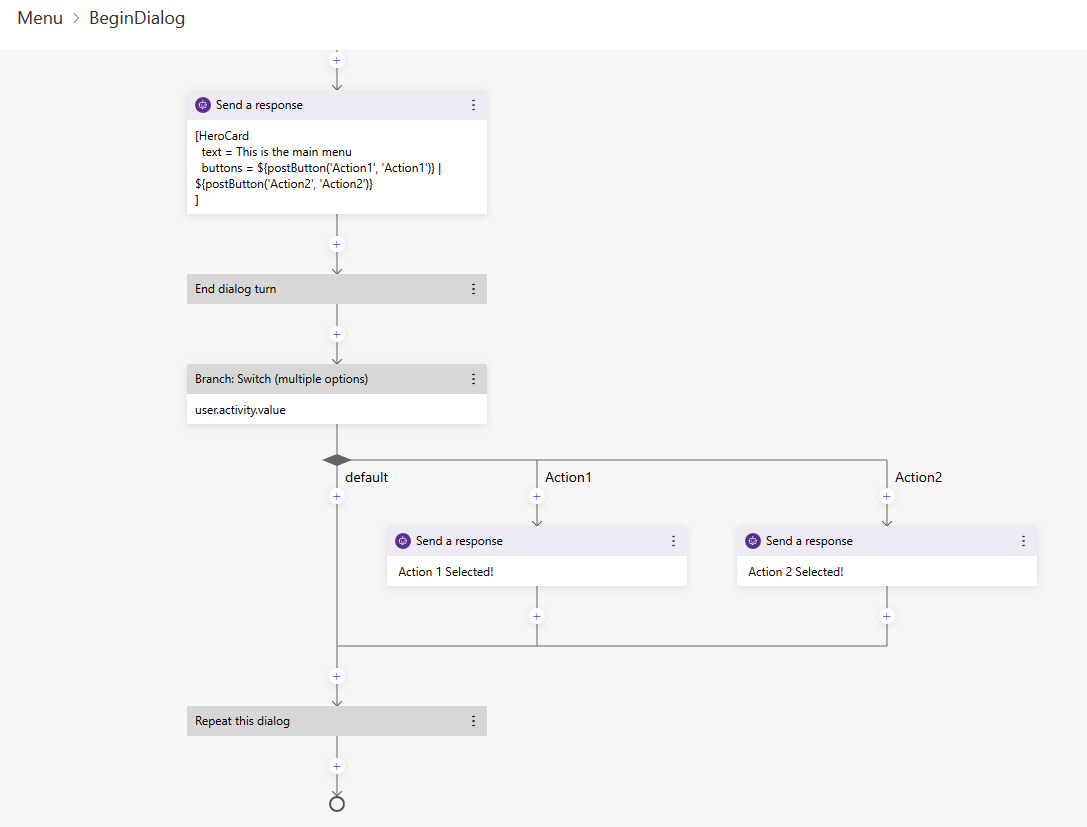1087x827 pixels.
Task: Add a step above the main Send a response
Action: 337,60
